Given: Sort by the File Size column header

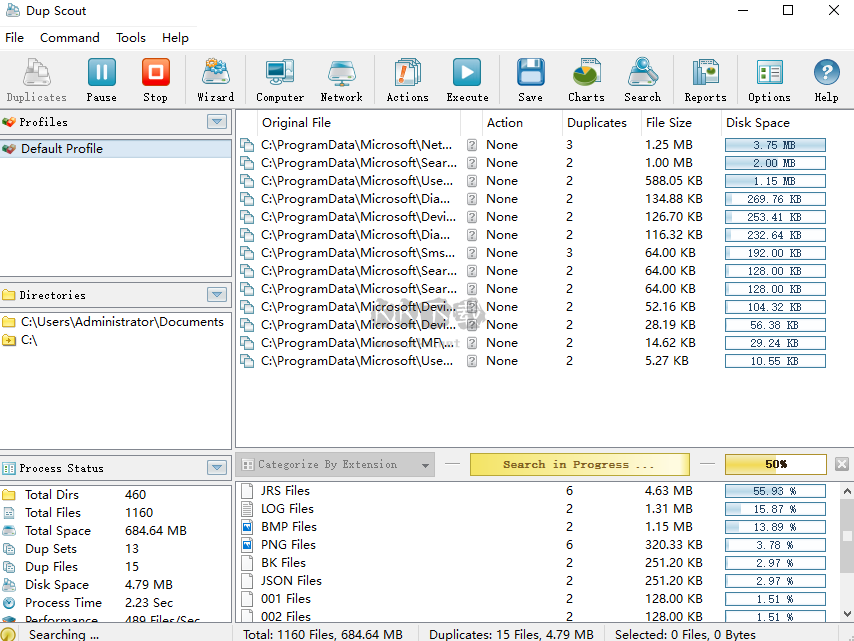Looking at the screenshot, I should pyautogui.click(x=669, y=123).
